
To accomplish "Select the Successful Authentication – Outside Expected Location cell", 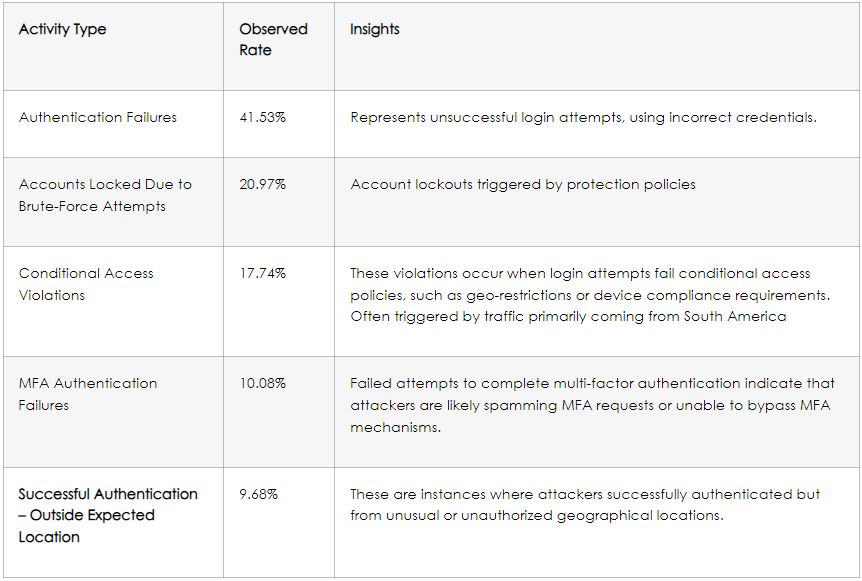I will (x=108, y=515).
